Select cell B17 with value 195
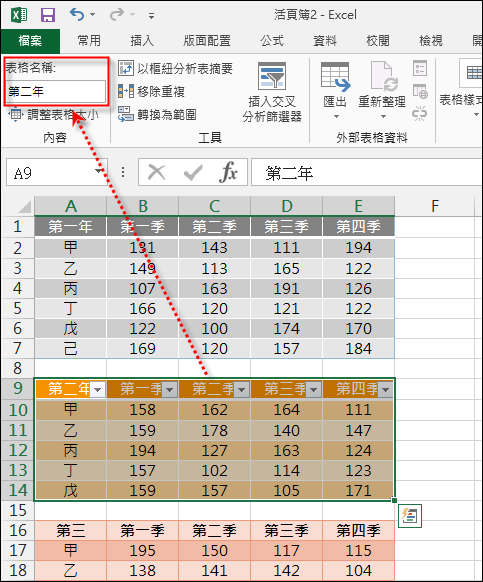483x582 pixels. coord(143,550)
